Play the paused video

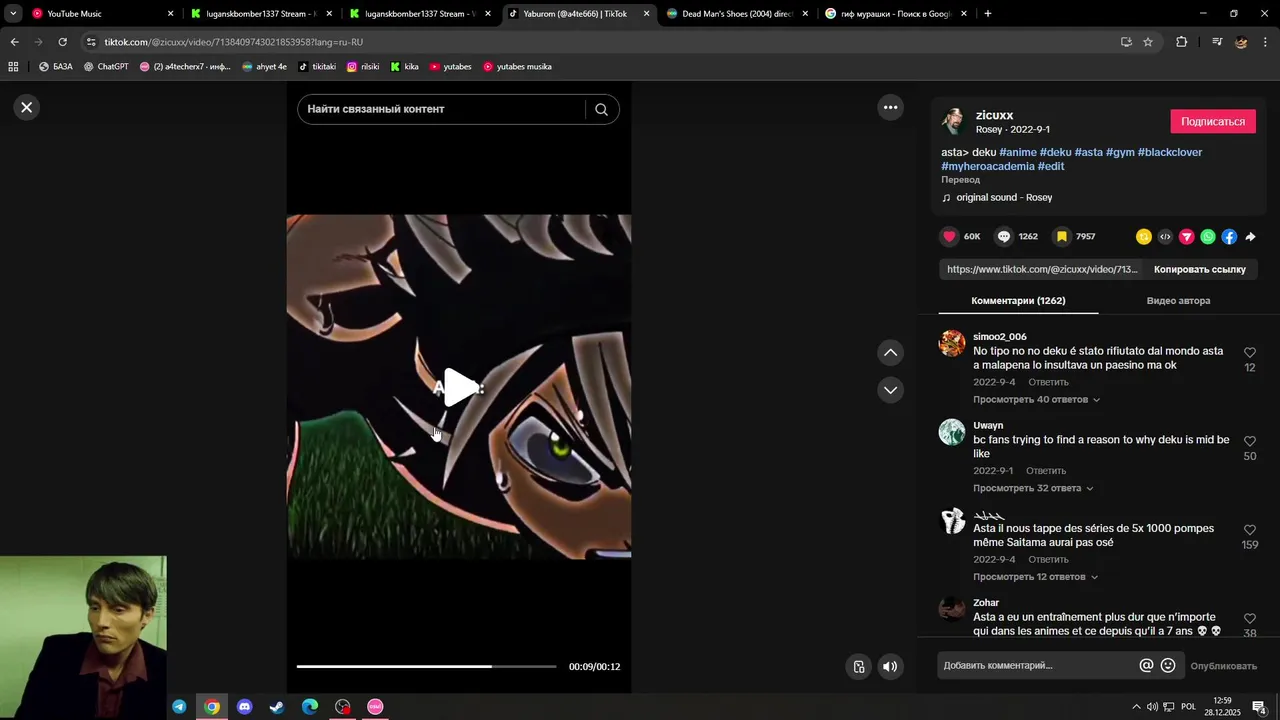[459, 387]
